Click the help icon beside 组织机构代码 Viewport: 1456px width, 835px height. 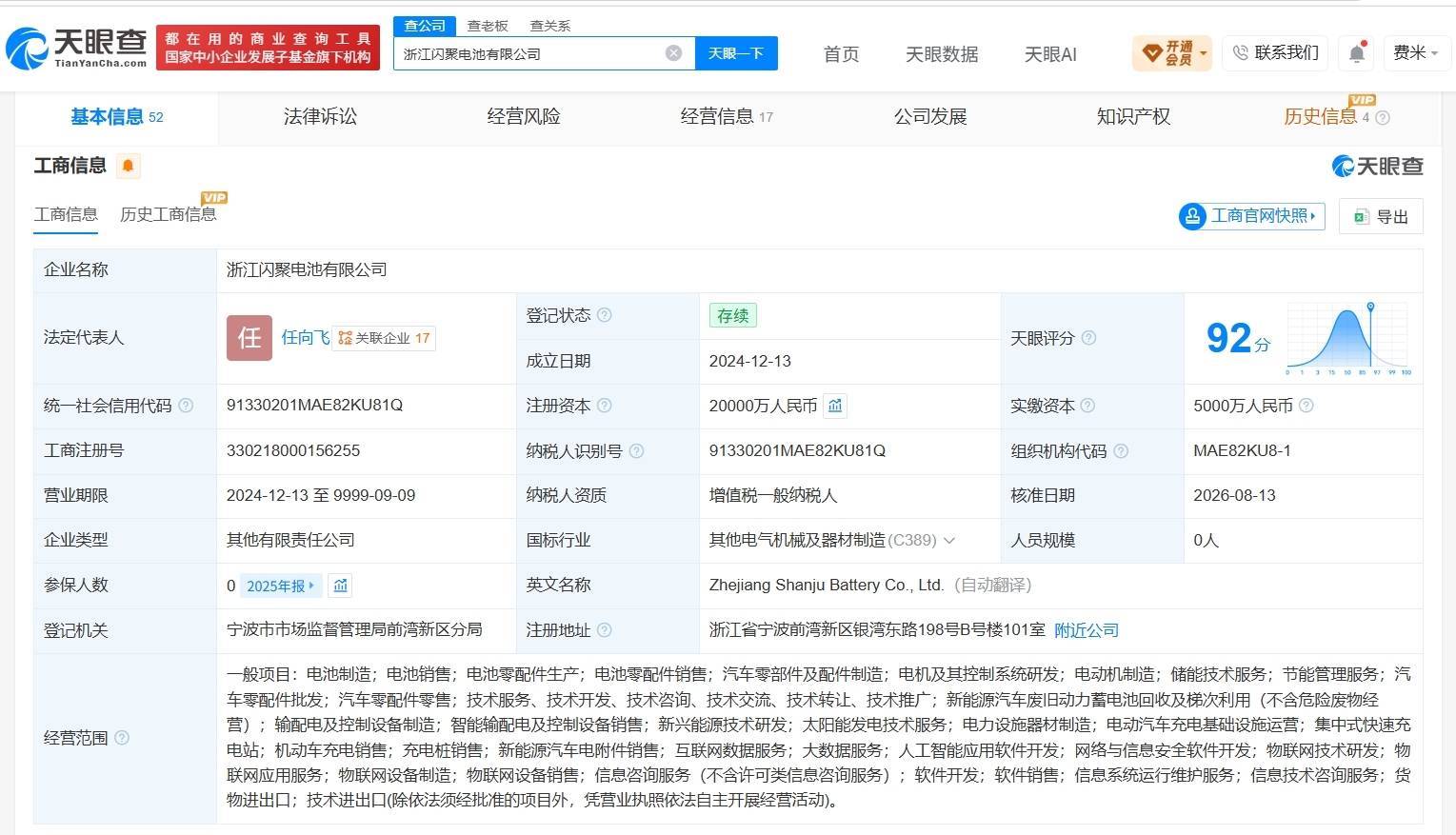tap(1121, 451)
